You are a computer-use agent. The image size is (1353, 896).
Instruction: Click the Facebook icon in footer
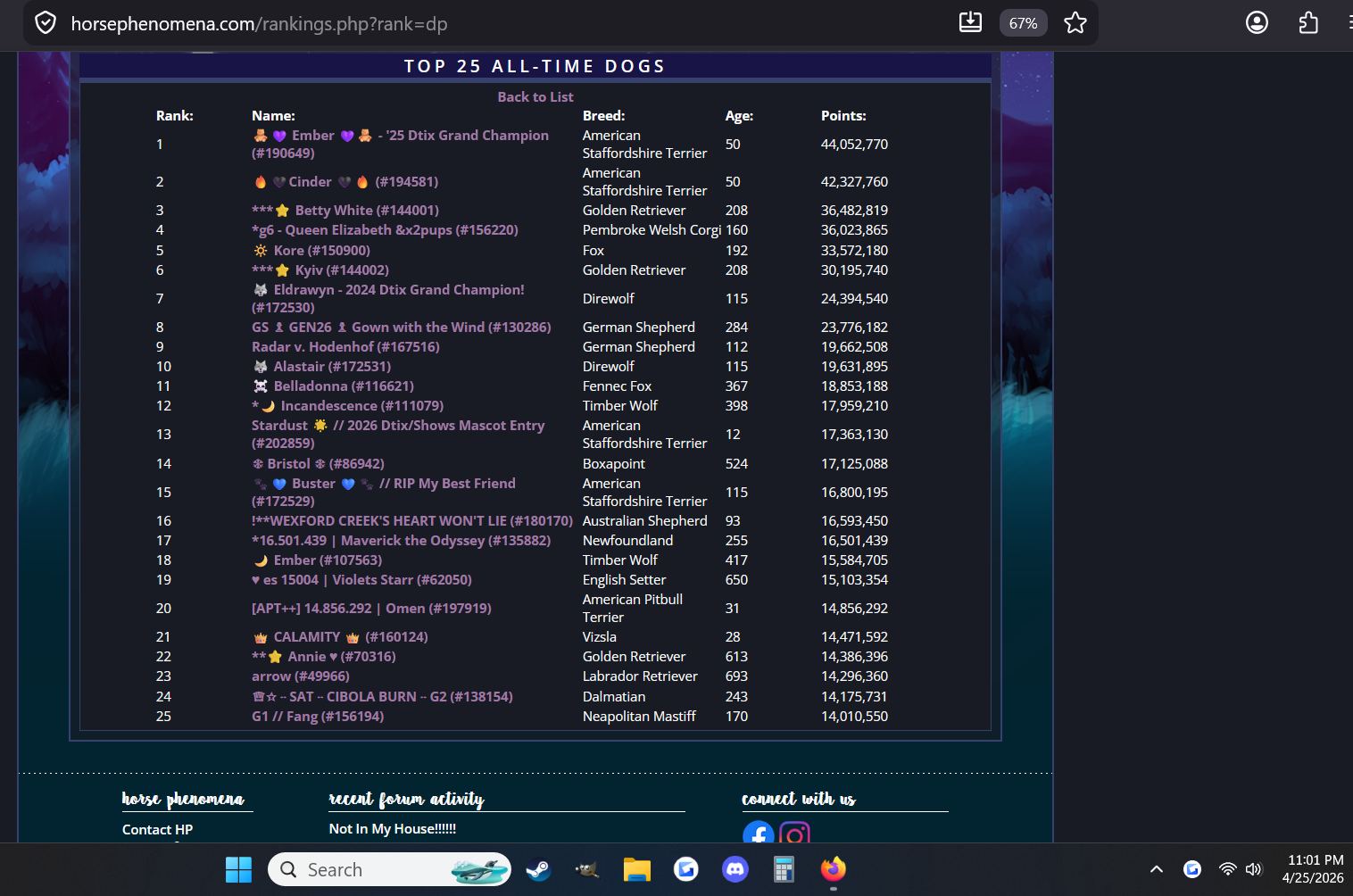point(759,833)
